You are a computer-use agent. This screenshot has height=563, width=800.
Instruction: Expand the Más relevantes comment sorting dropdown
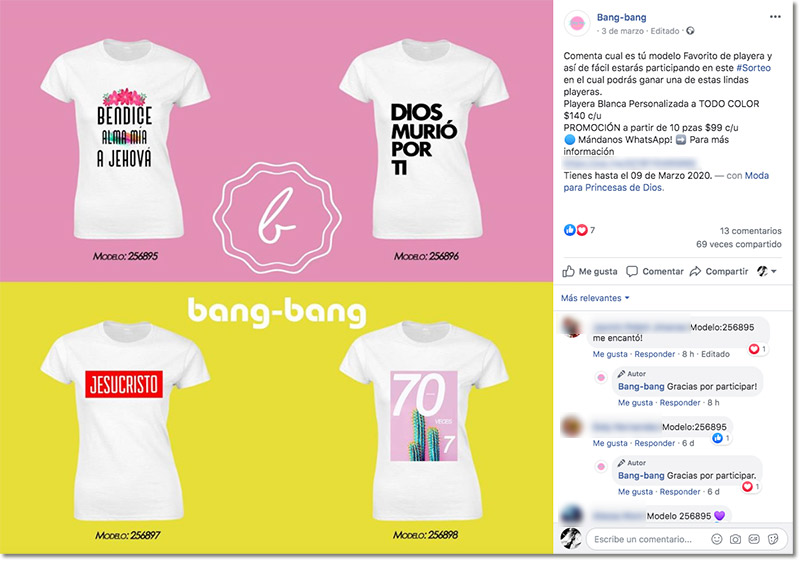(595, 298)
